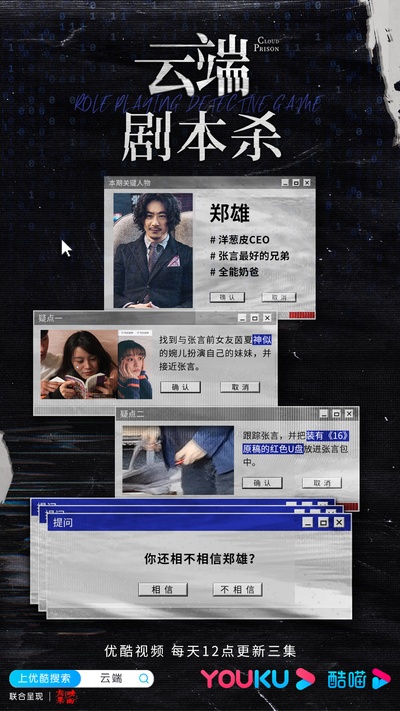Click 取消 in the 疑点二 window

click(x=322, y=483)
